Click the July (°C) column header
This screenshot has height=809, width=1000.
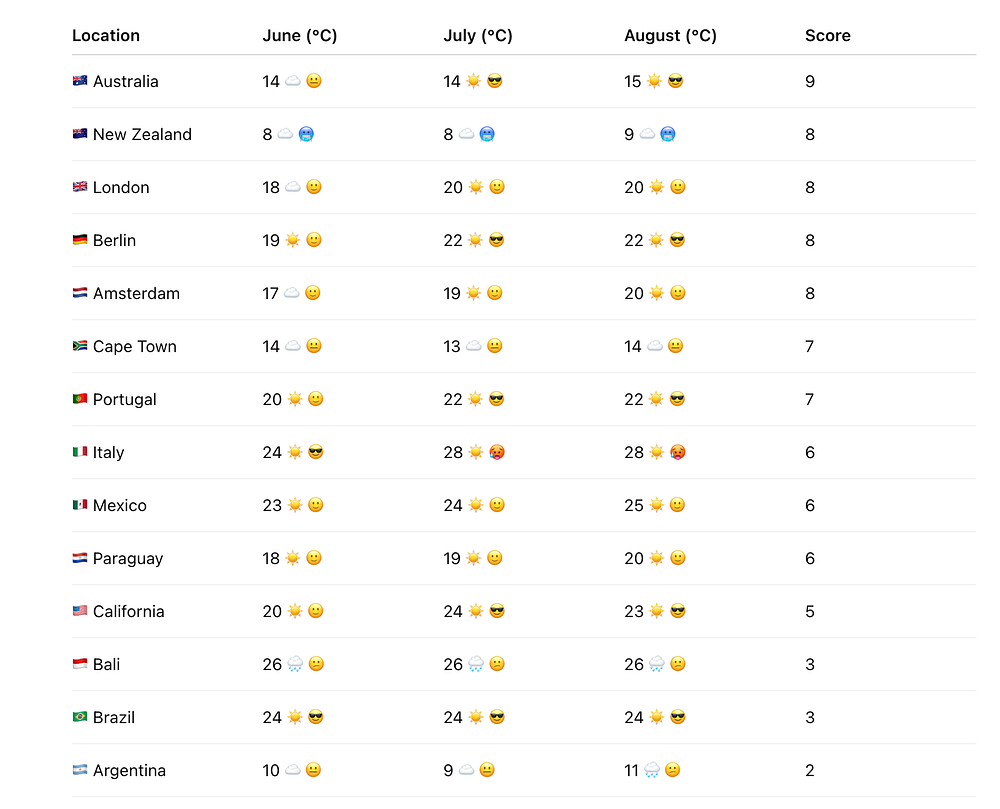click(x=477, y=35)
